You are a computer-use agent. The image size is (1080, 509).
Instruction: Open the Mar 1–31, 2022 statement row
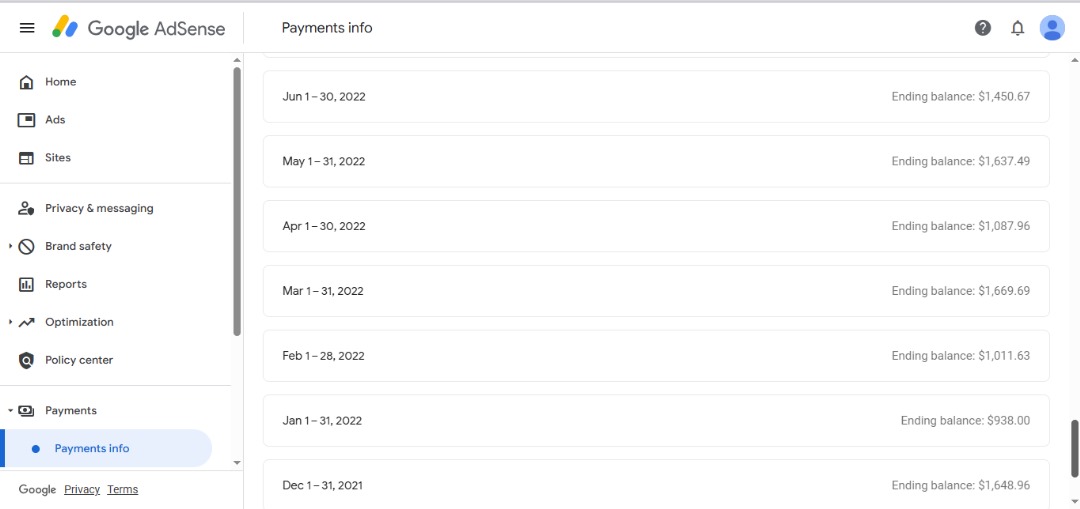656,291
